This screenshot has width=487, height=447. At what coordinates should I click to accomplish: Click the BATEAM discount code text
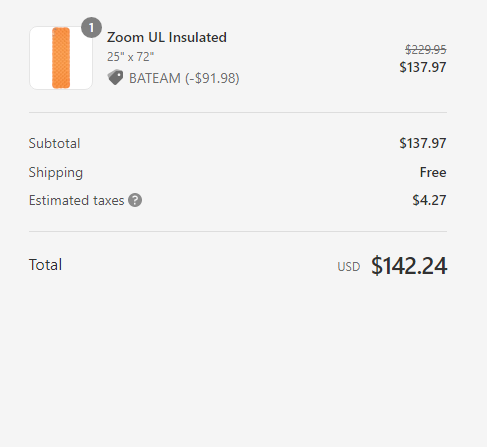coord(155,78)
